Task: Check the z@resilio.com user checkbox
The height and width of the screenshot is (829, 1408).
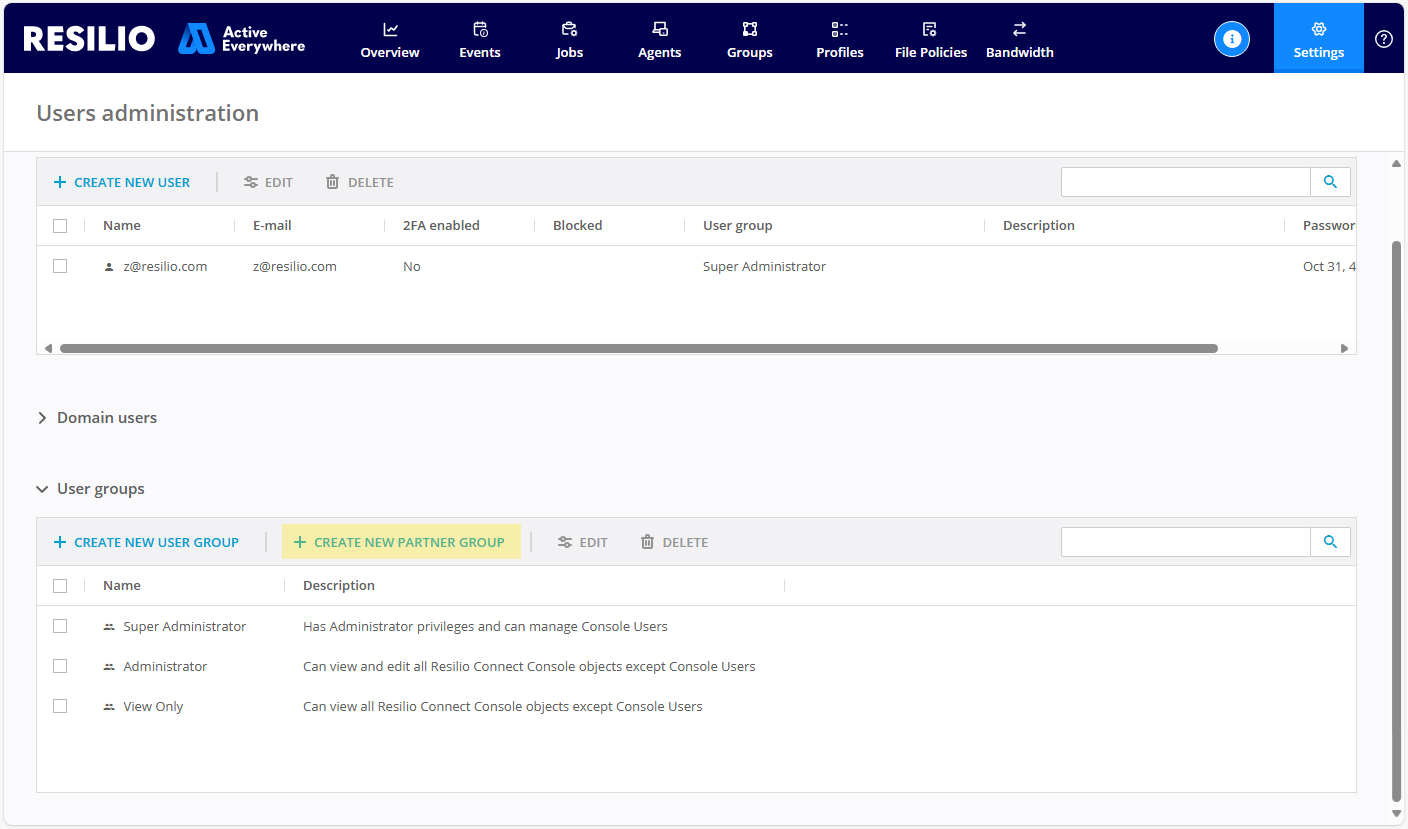Action: pos(60,266)
